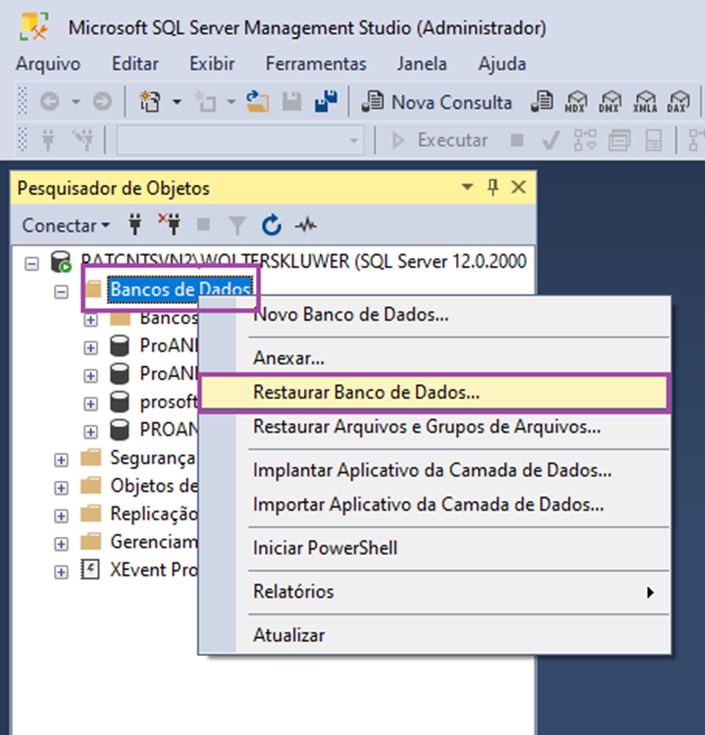Open Database Engine Query icon next to Nova Consulta
This screenshot has height=735, width=705.
tap(541, 101)
